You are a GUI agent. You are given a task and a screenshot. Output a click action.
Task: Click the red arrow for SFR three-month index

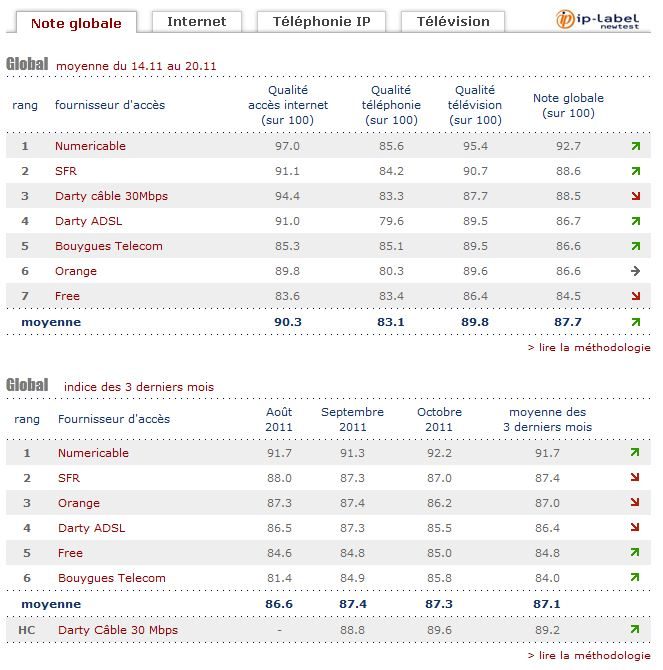635,479
